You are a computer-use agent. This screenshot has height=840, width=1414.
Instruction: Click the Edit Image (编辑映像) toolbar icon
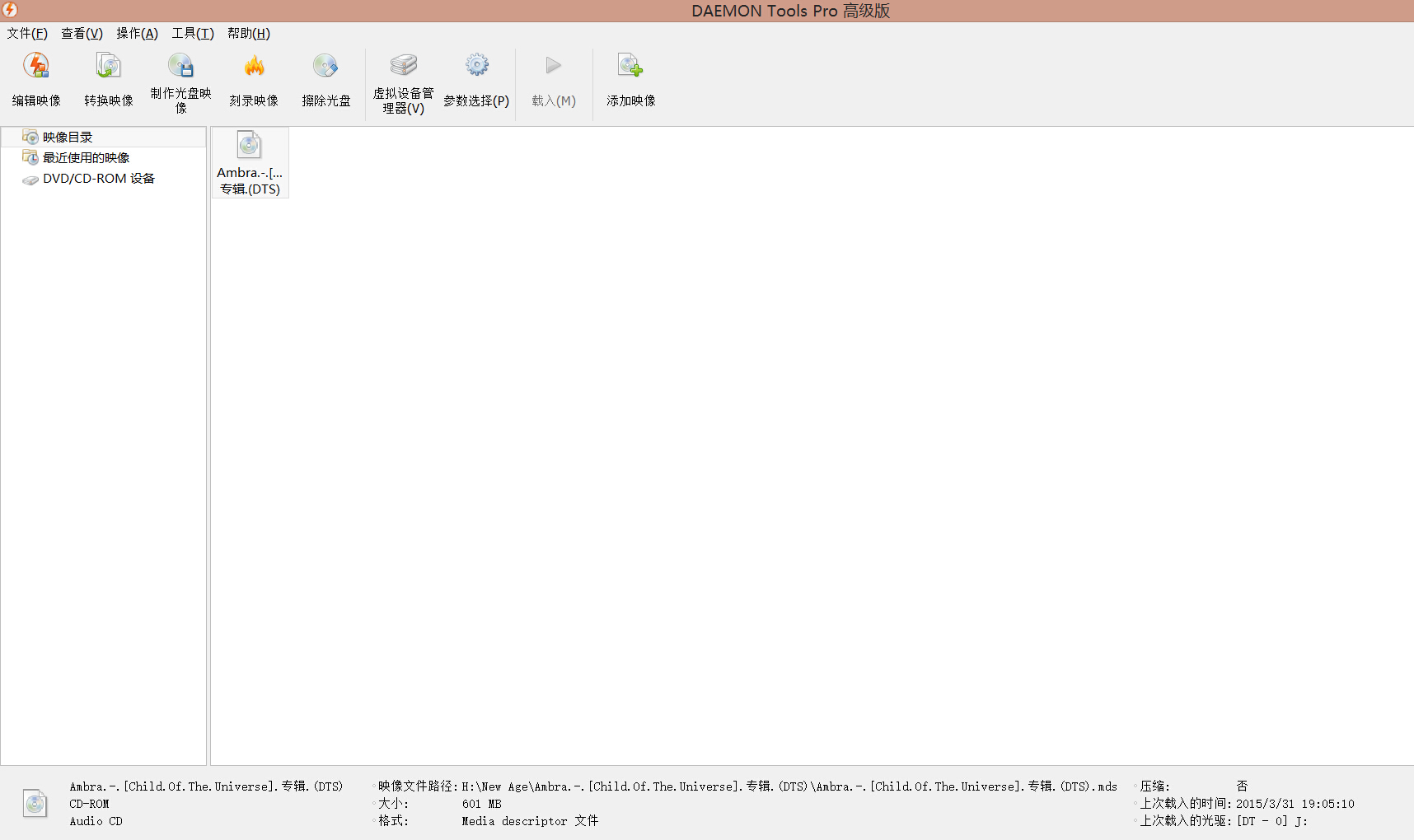(x=36, y=66)
